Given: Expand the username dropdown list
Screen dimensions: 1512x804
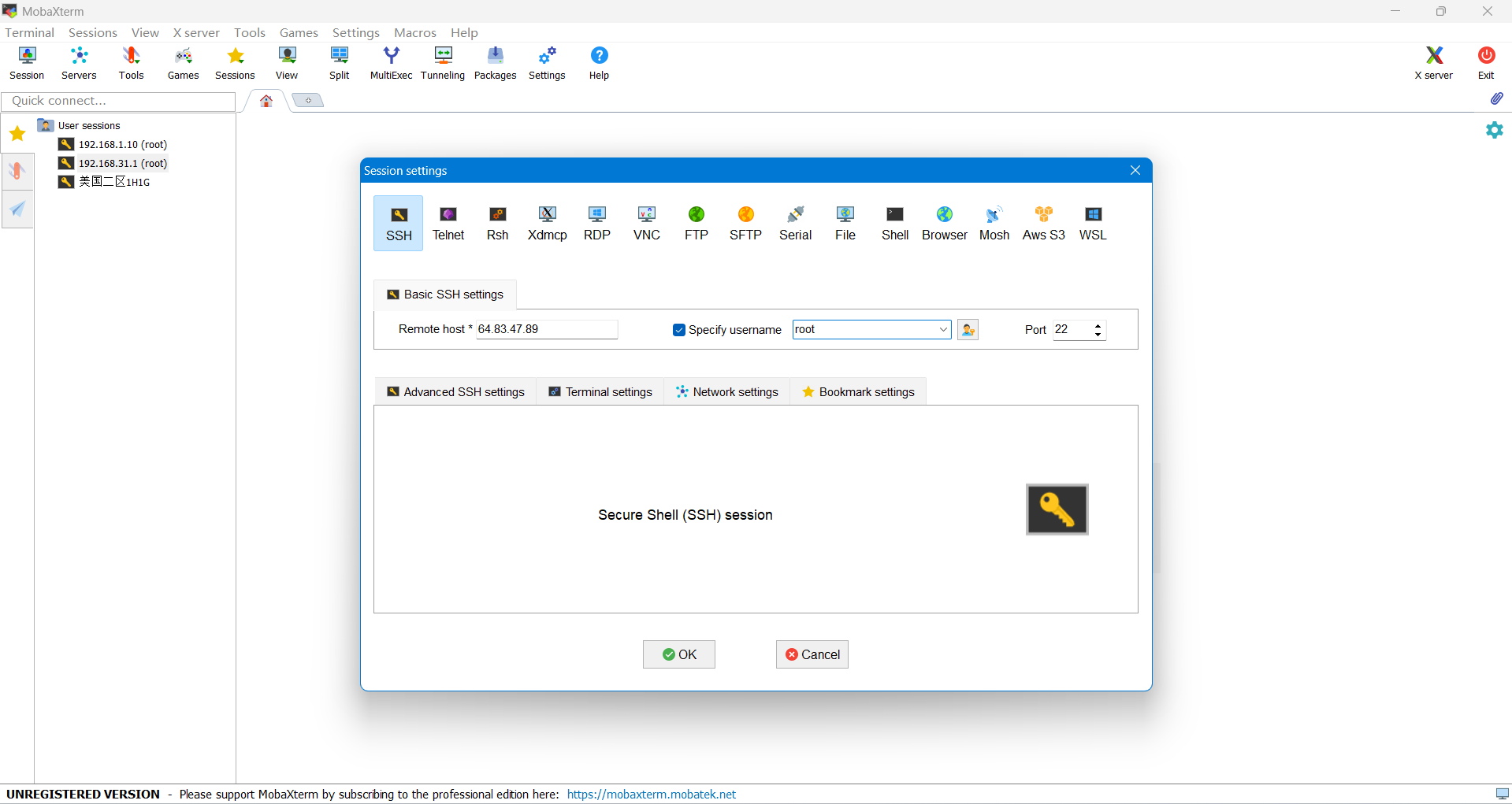Looking at the screenshot, I should pos(943,330).
